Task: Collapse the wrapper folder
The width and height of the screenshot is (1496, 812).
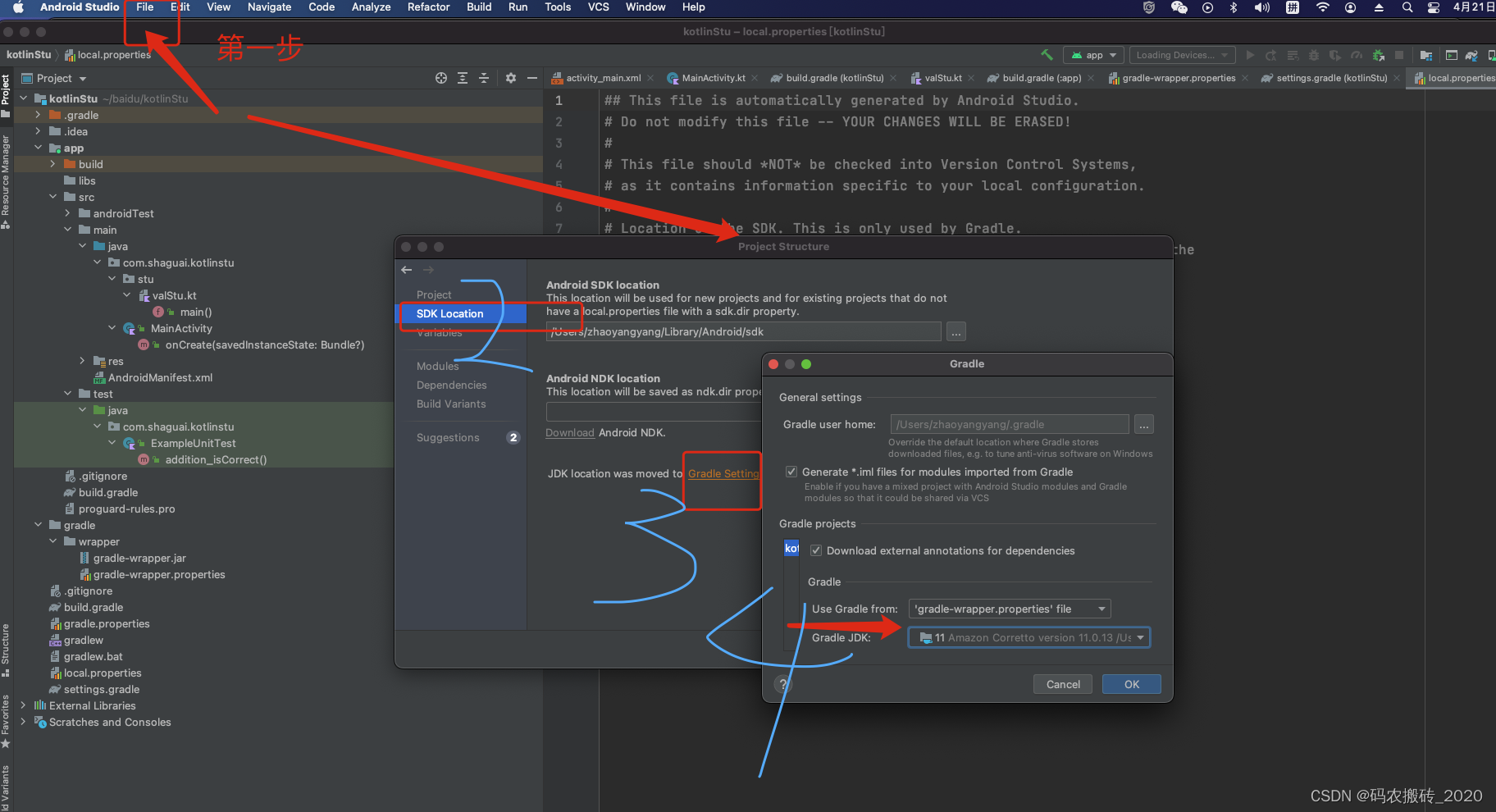Action: pyautogui.click(x=52, y=541)
